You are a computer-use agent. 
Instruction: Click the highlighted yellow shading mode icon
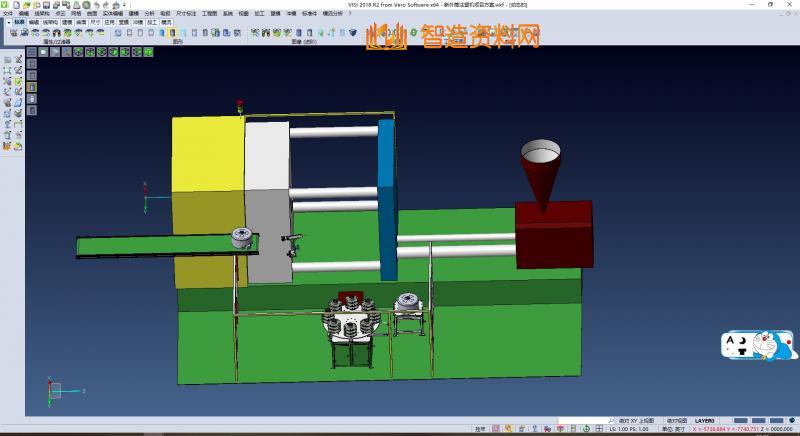click(x=33, y=86)
